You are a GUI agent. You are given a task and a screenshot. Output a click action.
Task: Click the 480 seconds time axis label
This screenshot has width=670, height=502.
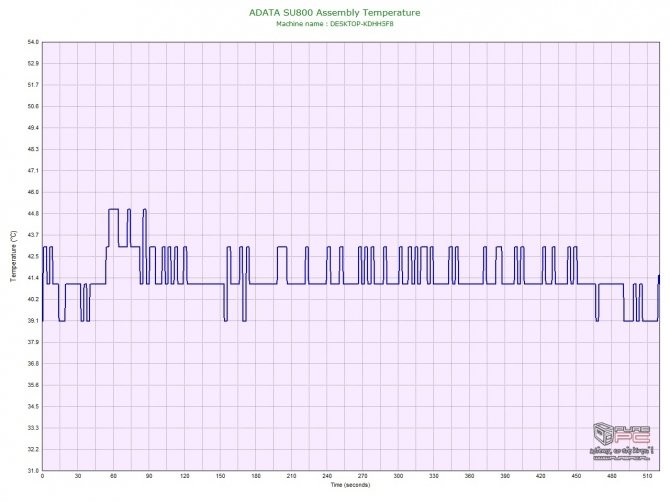(x=612, y=476)
